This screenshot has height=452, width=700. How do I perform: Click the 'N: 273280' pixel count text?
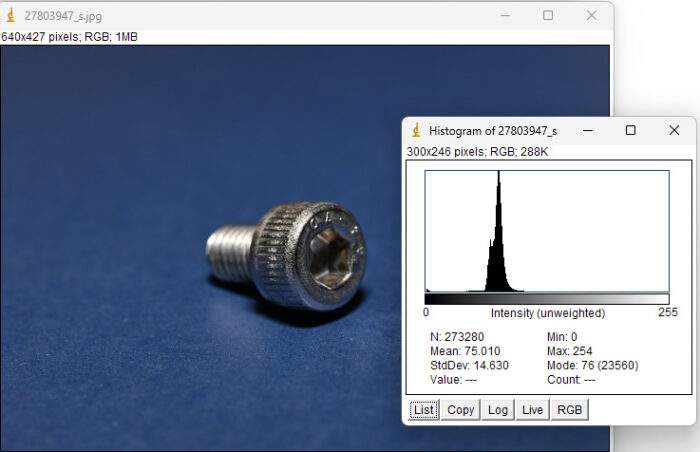click(x=457, y=337)
